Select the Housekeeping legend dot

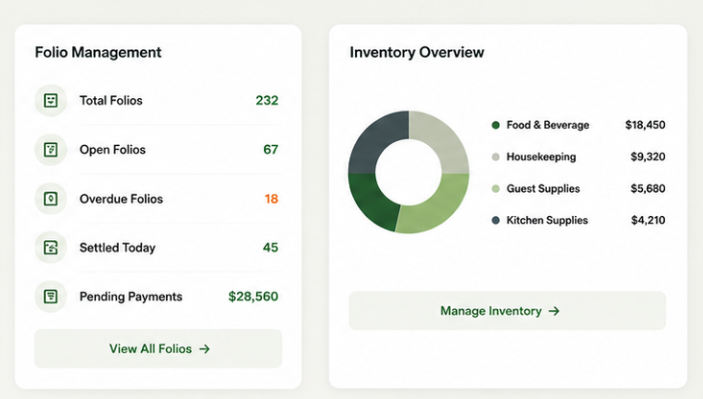coord(495,157)
